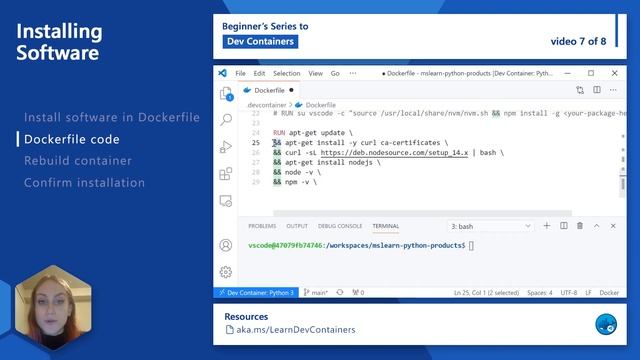Click the Open Changes icon in editor toolbar
The width and height of the screenshot is (640, 360).
click(x=580, y=90)
